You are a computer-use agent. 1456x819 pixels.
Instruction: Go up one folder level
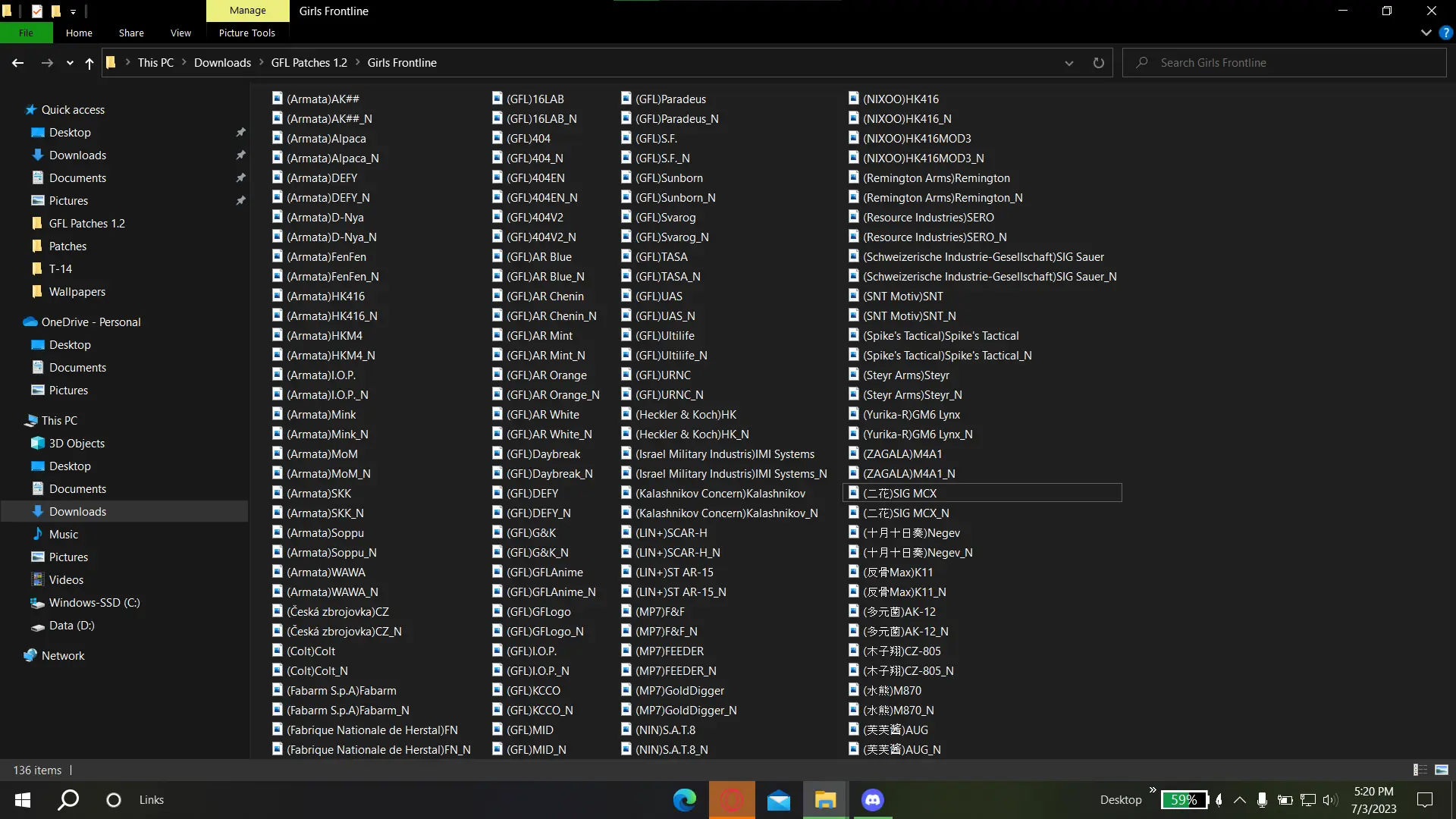pos(89,63)
